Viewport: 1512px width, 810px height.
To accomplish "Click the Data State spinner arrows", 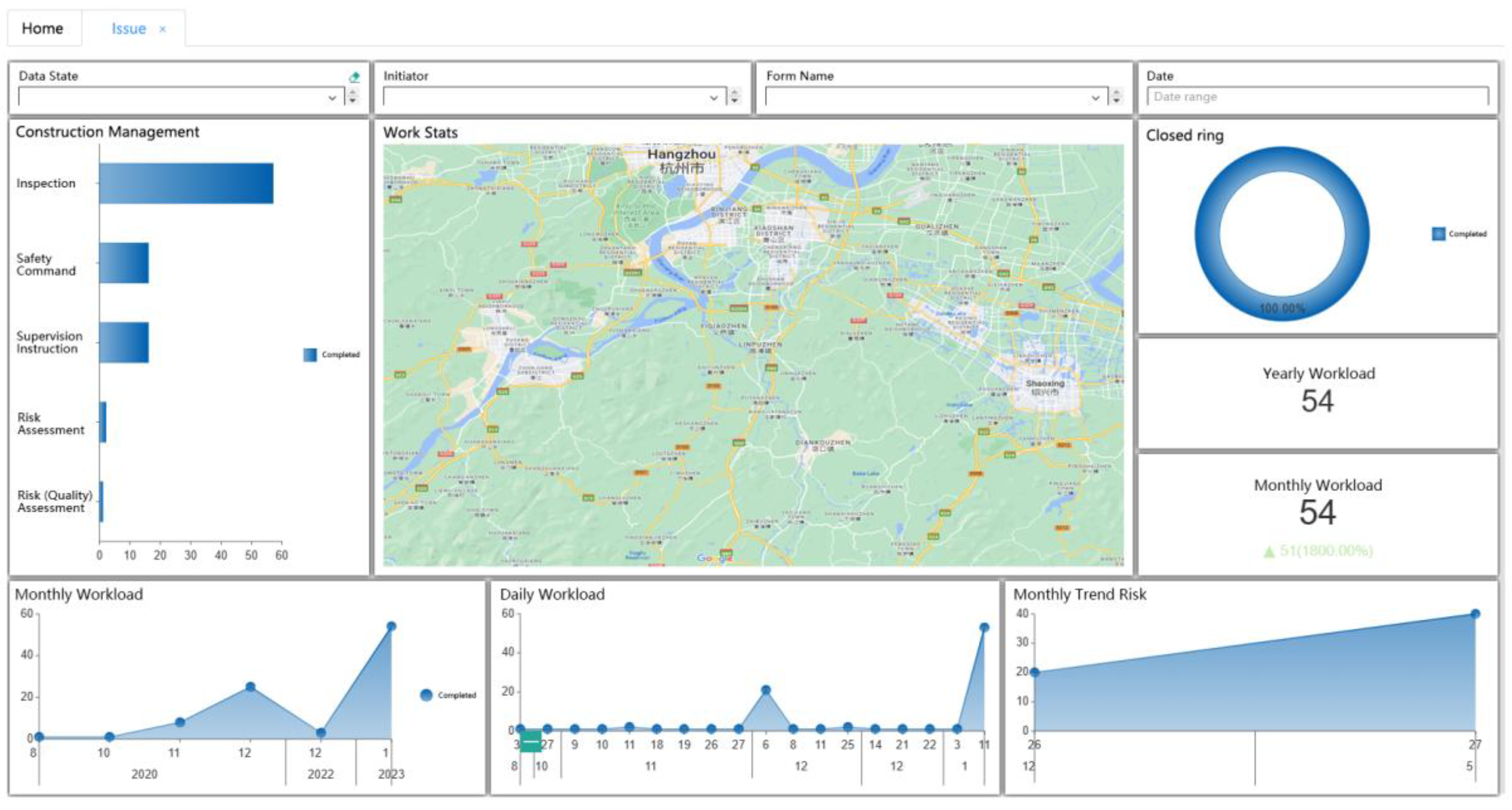I will tap(353, 96).
